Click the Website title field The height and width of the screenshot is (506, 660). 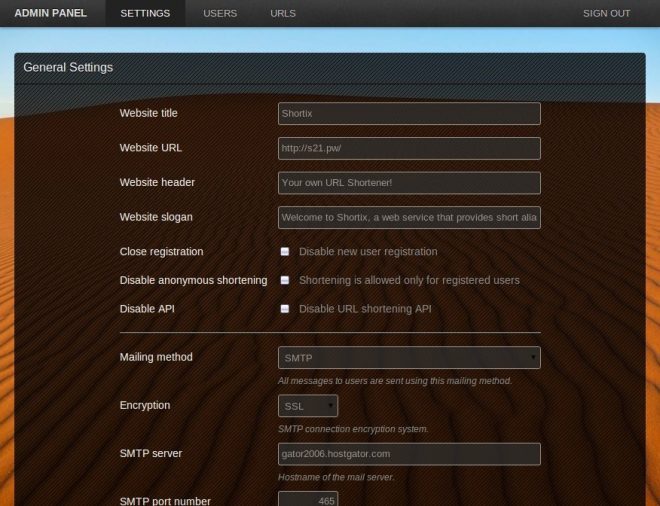[409, 114]
